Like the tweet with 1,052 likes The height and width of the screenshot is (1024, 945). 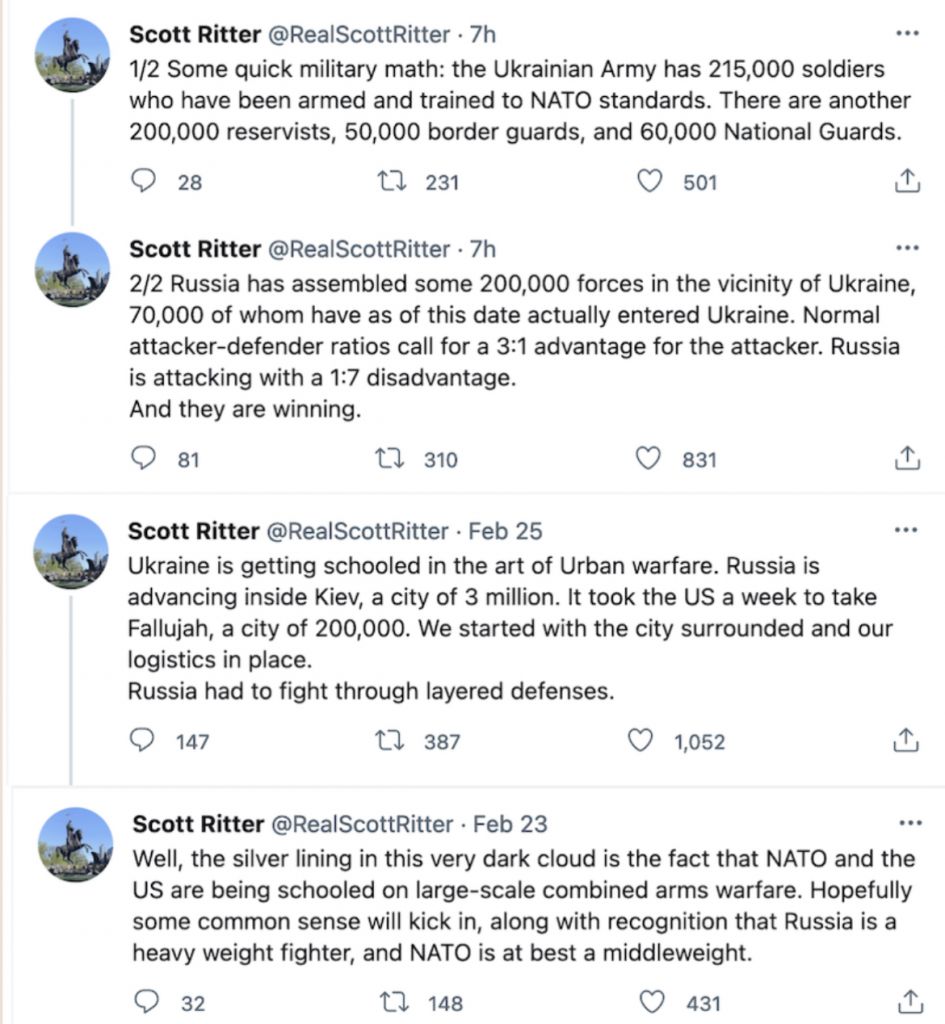[640, 741]
